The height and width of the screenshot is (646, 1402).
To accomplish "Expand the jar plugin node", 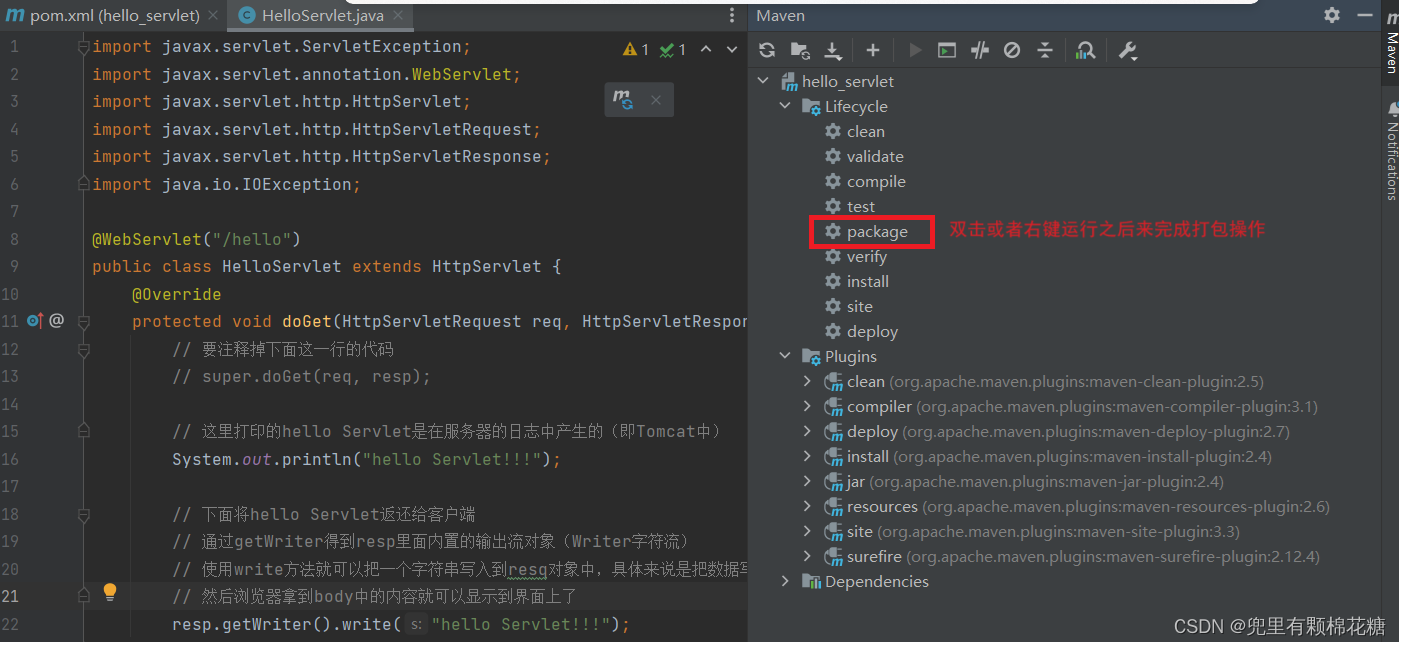I will coord(808,481).
